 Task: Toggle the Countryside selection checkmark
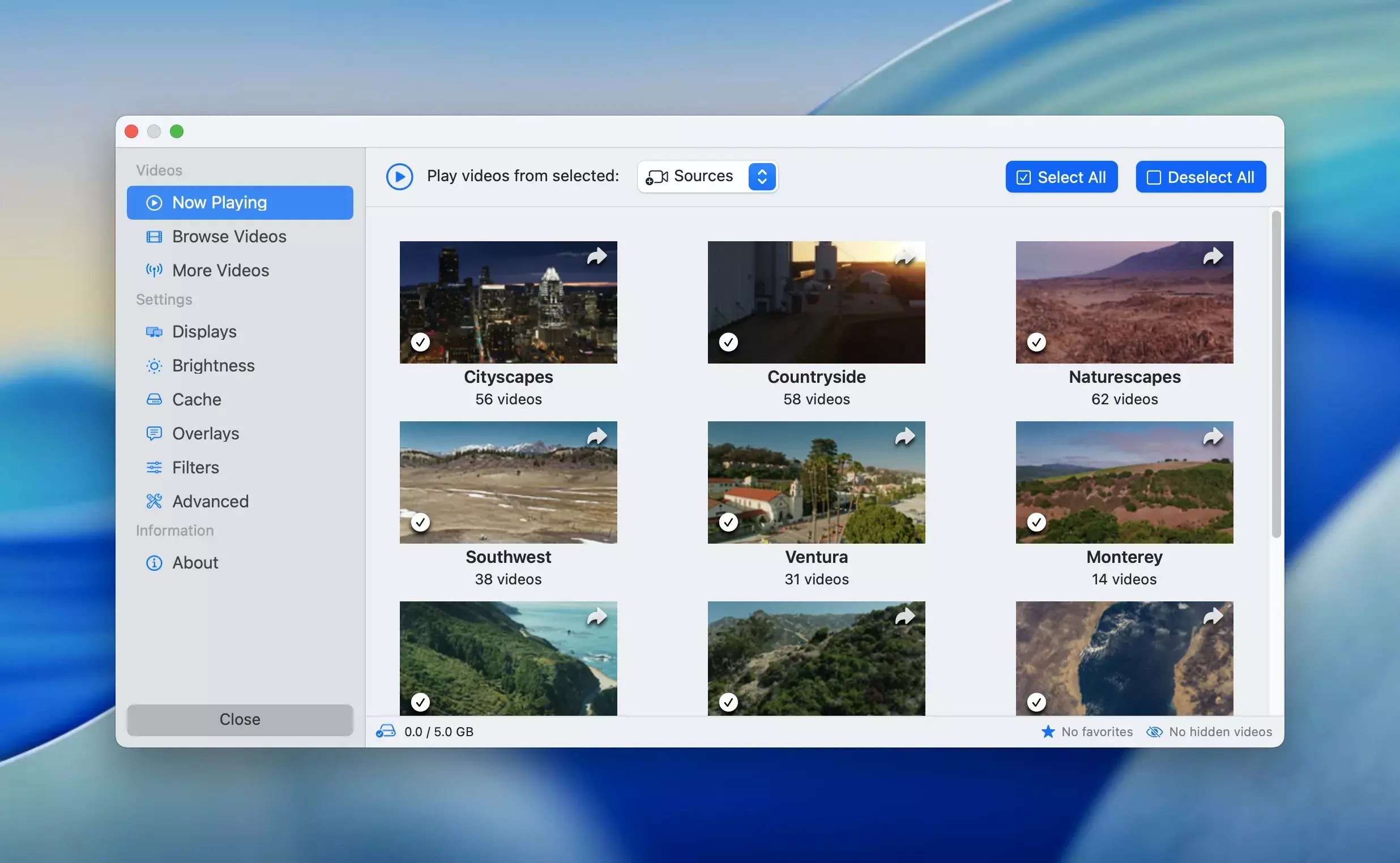pos(728,342)
